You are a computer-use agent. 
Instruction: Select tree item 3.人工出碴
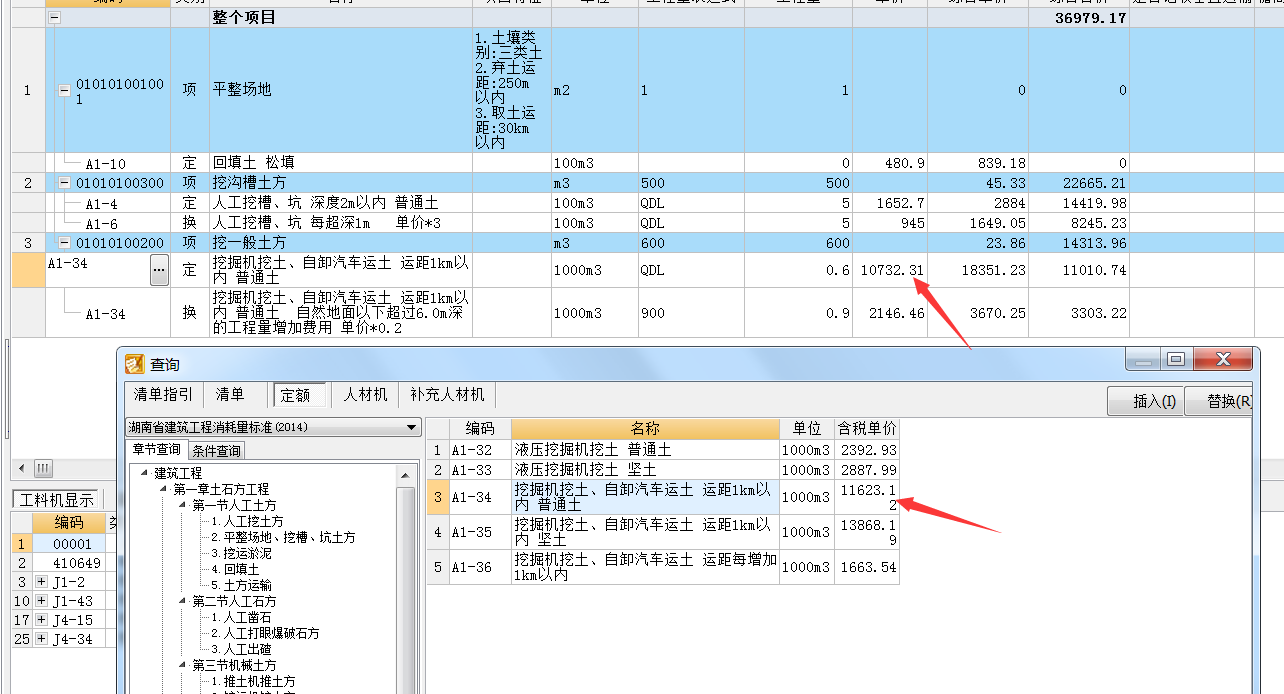click(241, 649)
